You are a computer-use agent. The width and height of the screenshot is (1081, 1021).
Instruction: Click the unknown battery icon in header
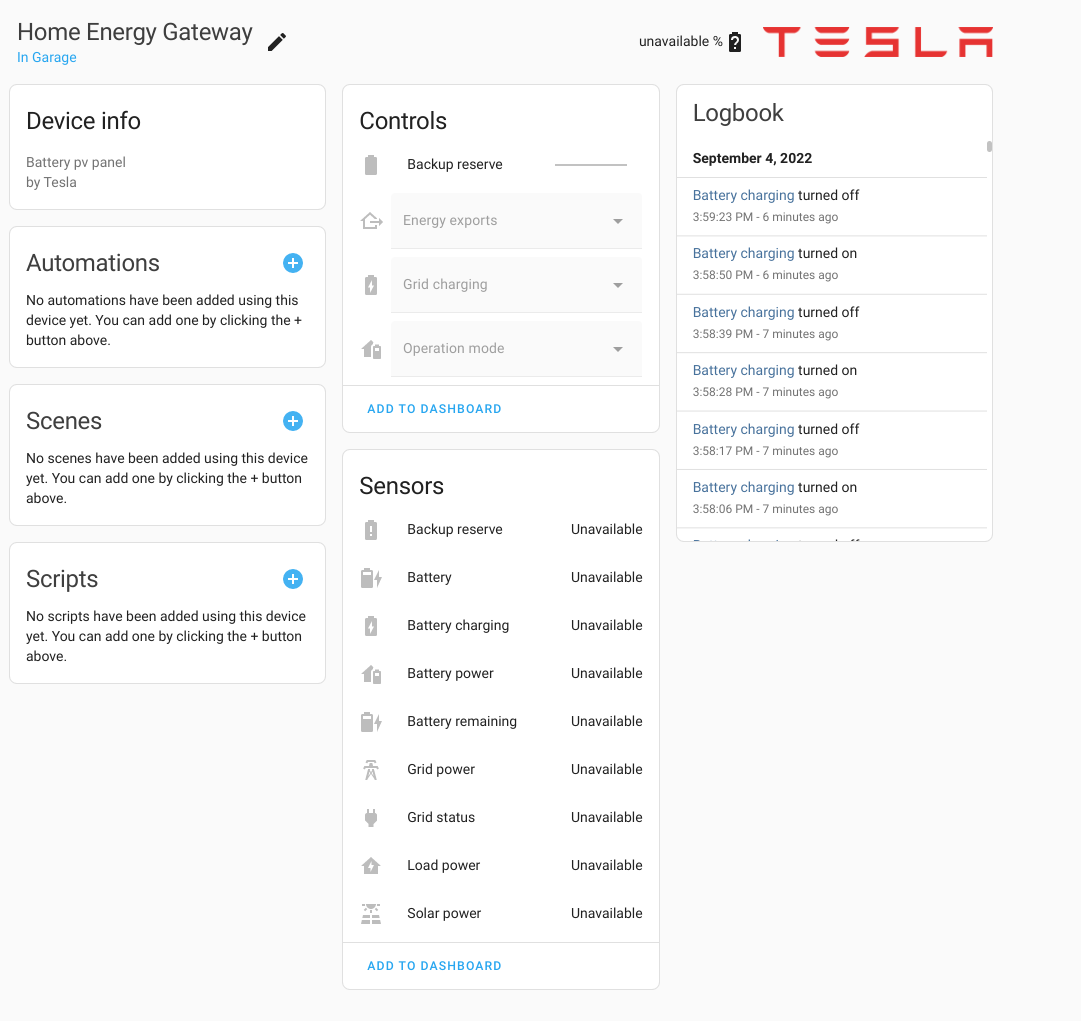pyautogui.click(x=735, y=42)
